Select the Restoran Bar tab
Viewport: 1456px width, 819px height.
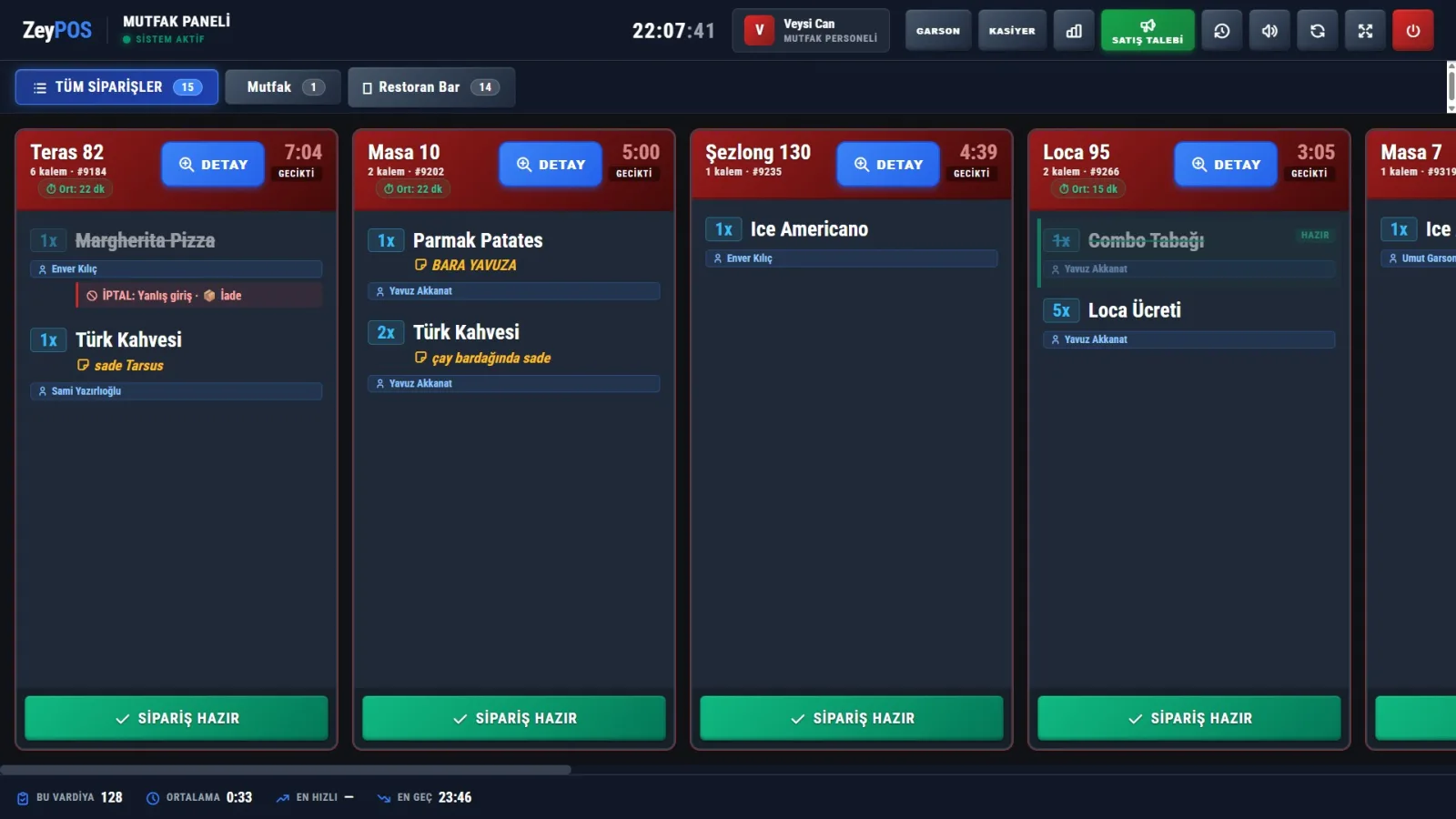coord(431,87)
